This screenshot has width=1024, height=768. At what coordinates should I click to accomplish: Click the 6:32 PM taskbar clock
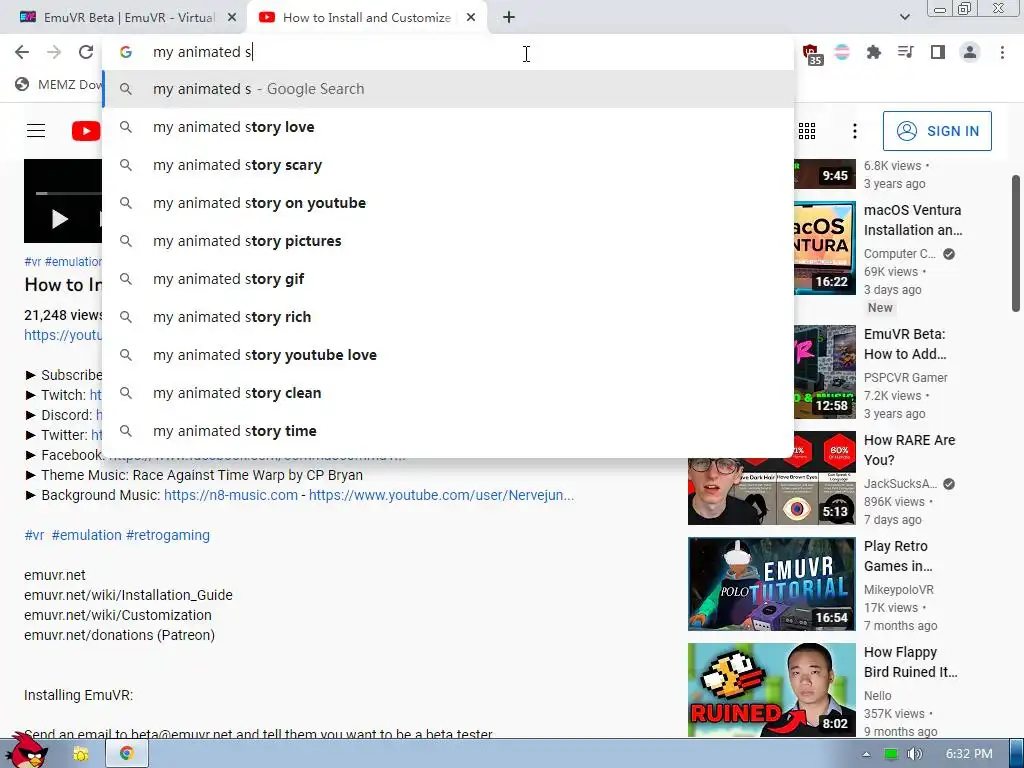[x=969, y=754]
